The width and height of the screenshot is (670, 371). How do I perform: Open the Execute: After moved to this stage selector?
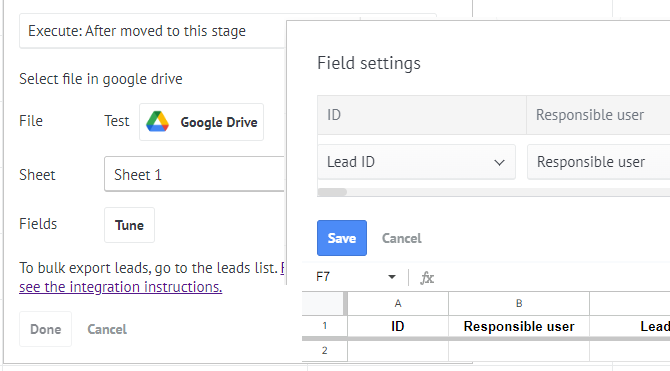153,31
